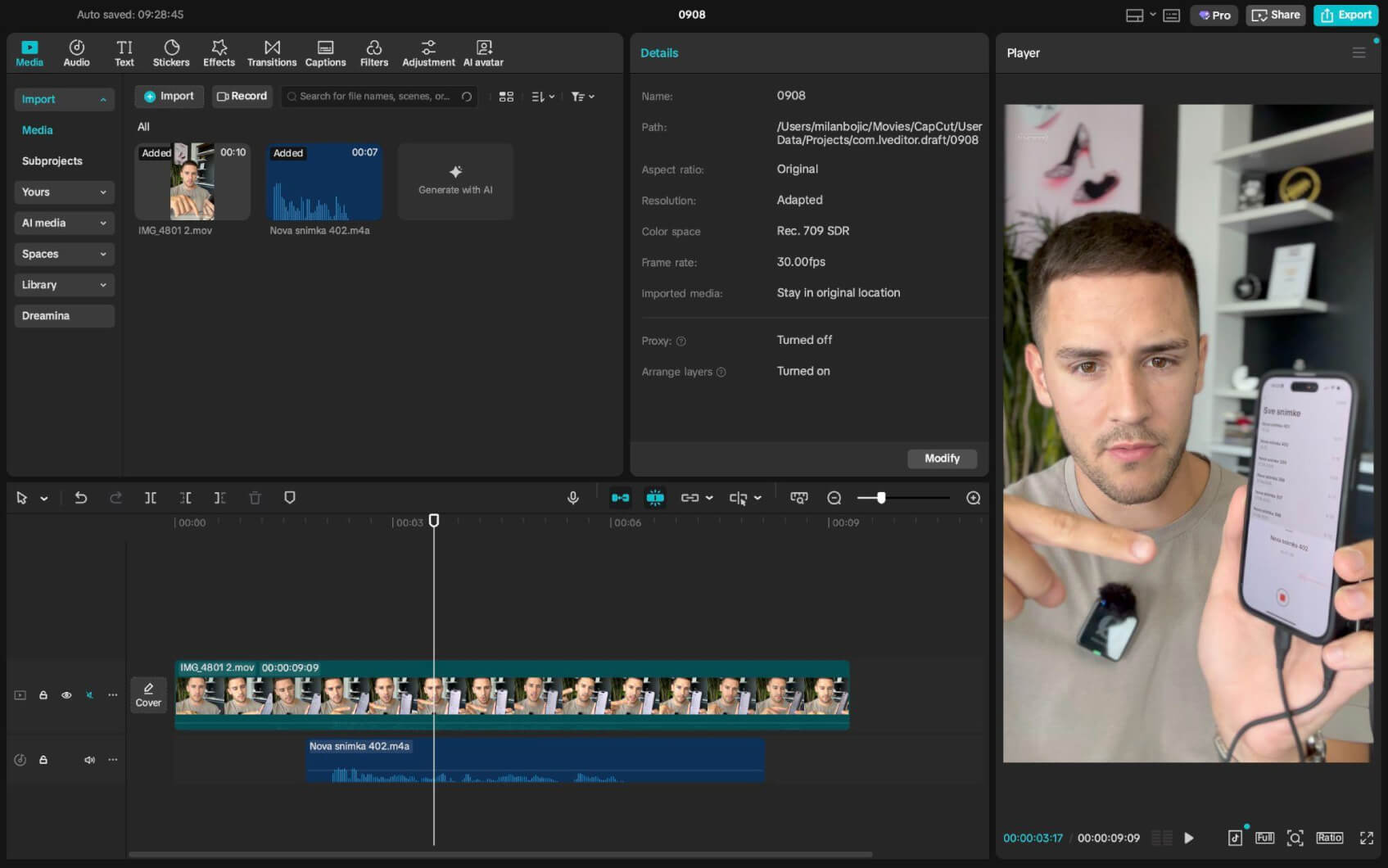This screenshot has width=1388, height=868.
Task: Click the timeline zoom slider handle
Action: 881,498
